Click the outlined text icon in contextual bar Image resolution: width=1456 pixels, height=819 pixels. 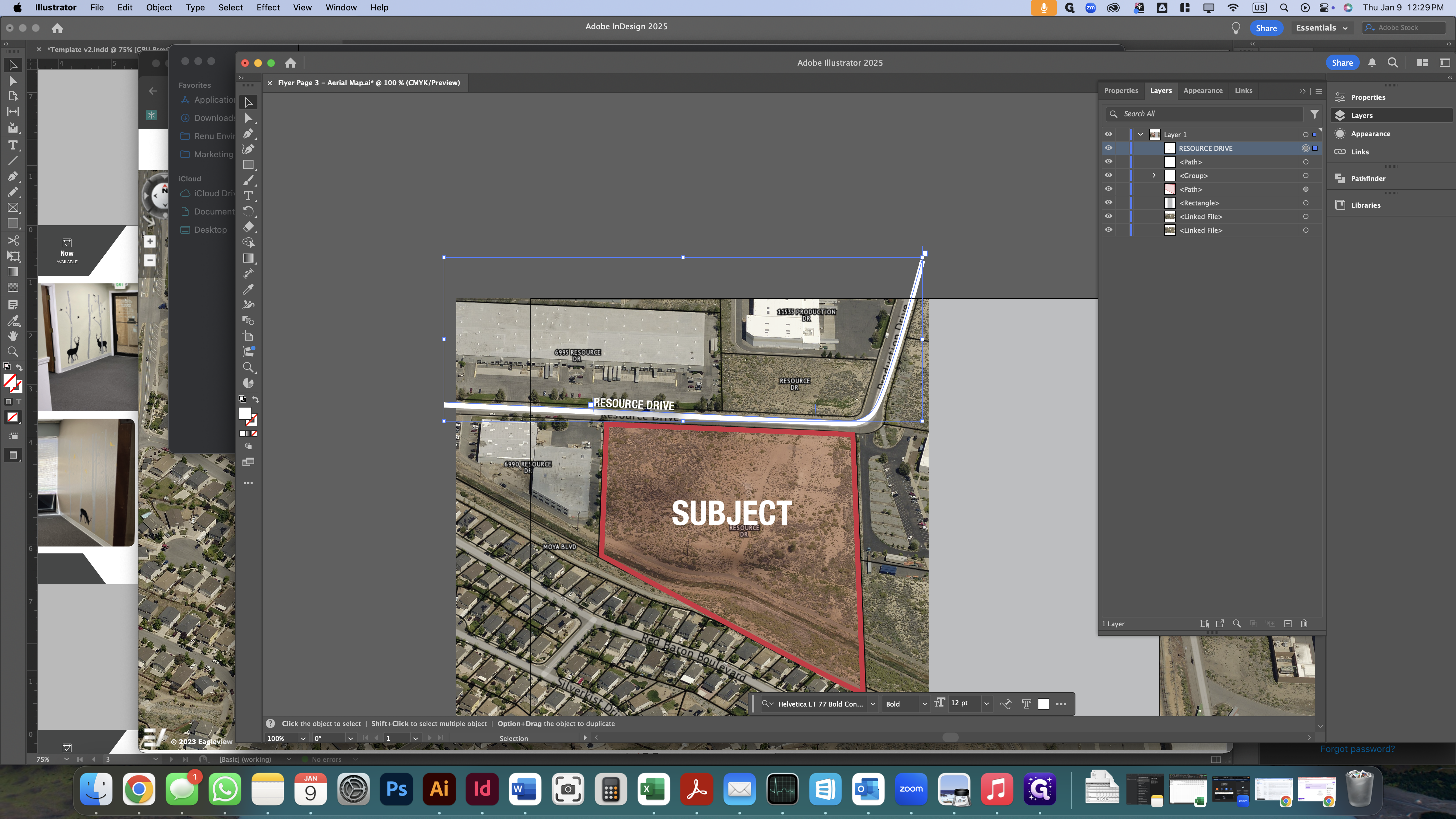pyautogui.click(x=1026, y=704)
